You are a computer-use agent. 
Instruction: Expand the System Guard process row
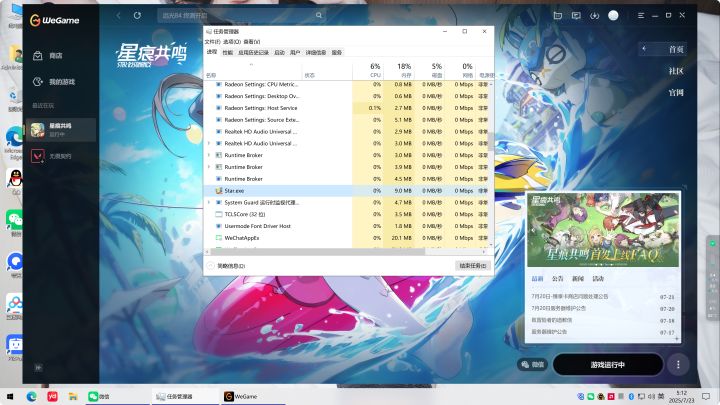point(209,202)
